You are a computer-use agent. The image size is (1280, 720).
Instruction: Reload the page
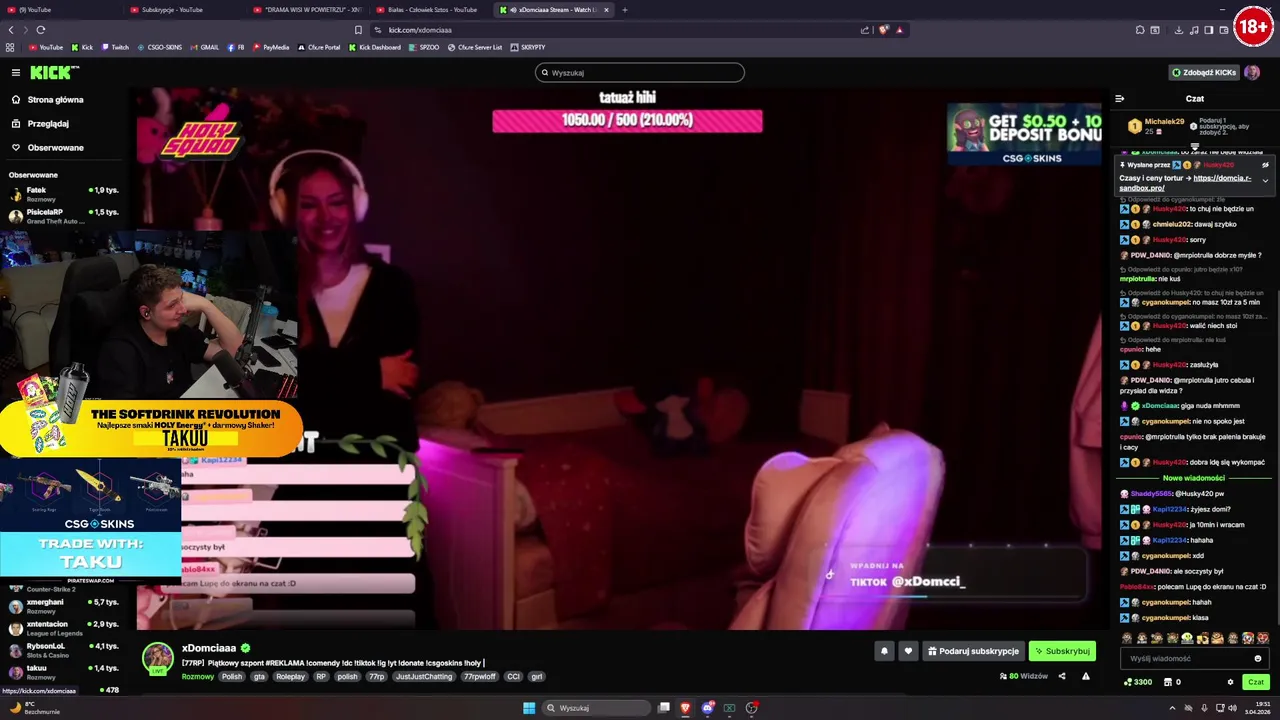tap(41, 30)
